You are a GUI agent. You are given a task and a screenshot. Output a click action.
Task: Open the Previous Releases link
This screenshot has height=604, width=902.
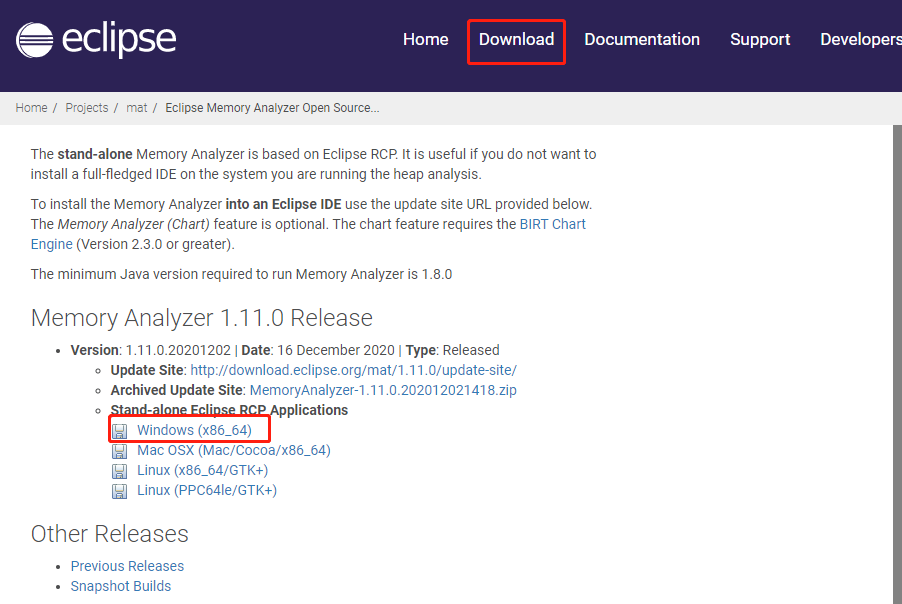pyautogui.click(x=127, y=566)
